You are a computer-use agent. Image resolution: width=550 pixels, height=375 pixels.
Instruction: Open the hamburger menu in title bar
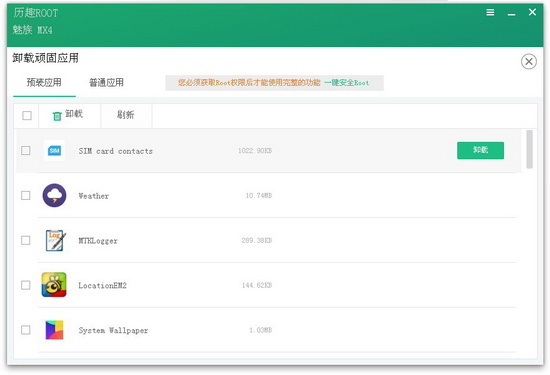pyautogui.click(x=490, y=13)
